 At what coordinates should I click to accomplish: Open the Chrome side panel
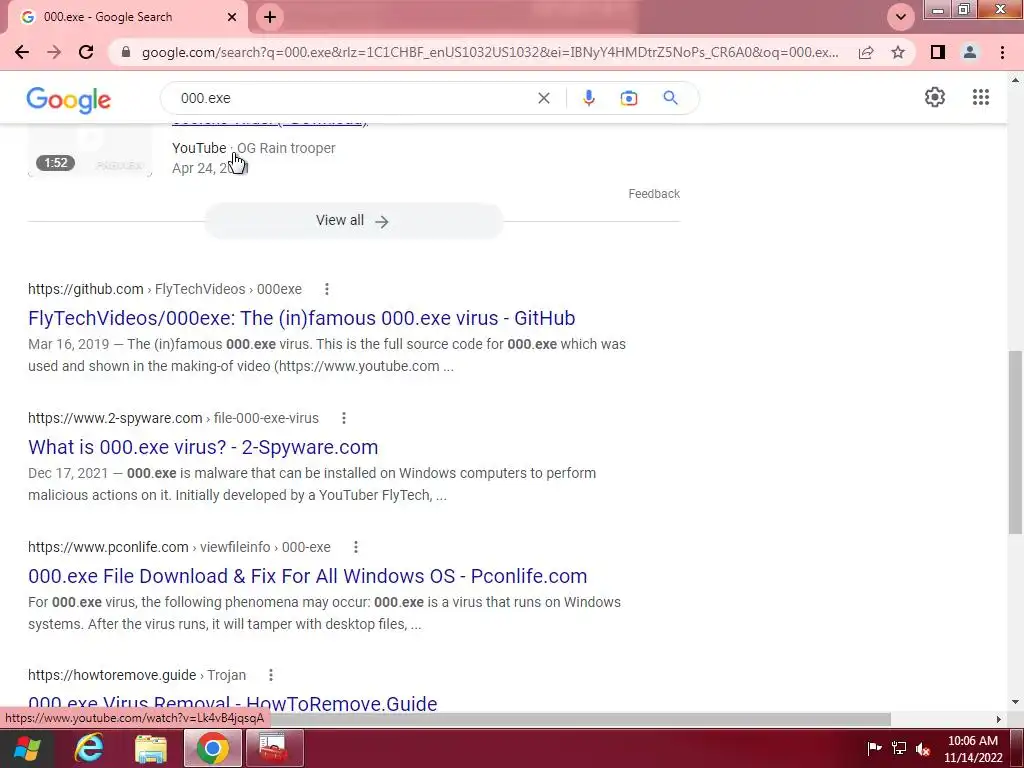[x=938, y=52]
